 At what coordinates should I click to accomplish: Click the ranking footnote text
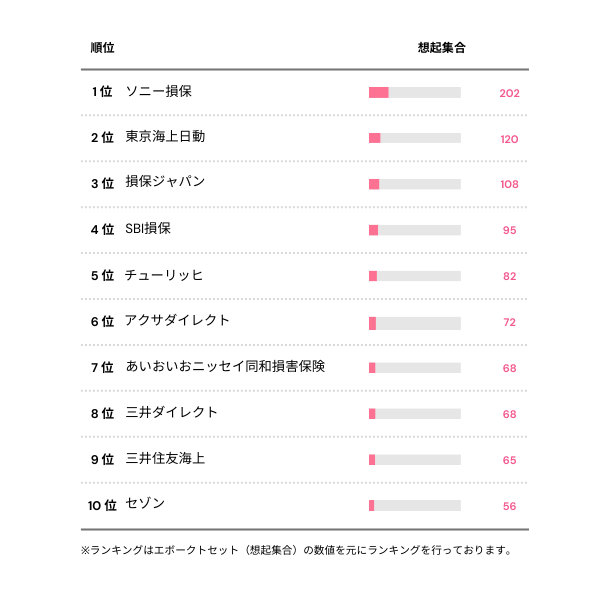point(296,550)
